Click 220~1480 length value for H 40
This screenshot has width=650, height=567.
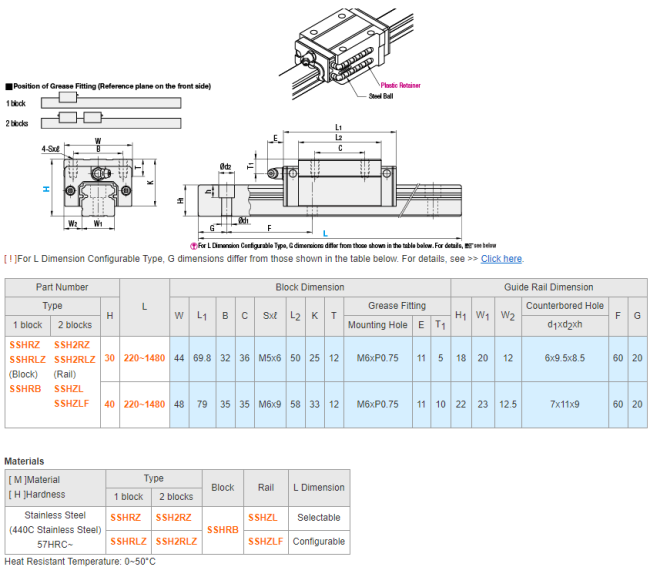[x=145, y=404]
